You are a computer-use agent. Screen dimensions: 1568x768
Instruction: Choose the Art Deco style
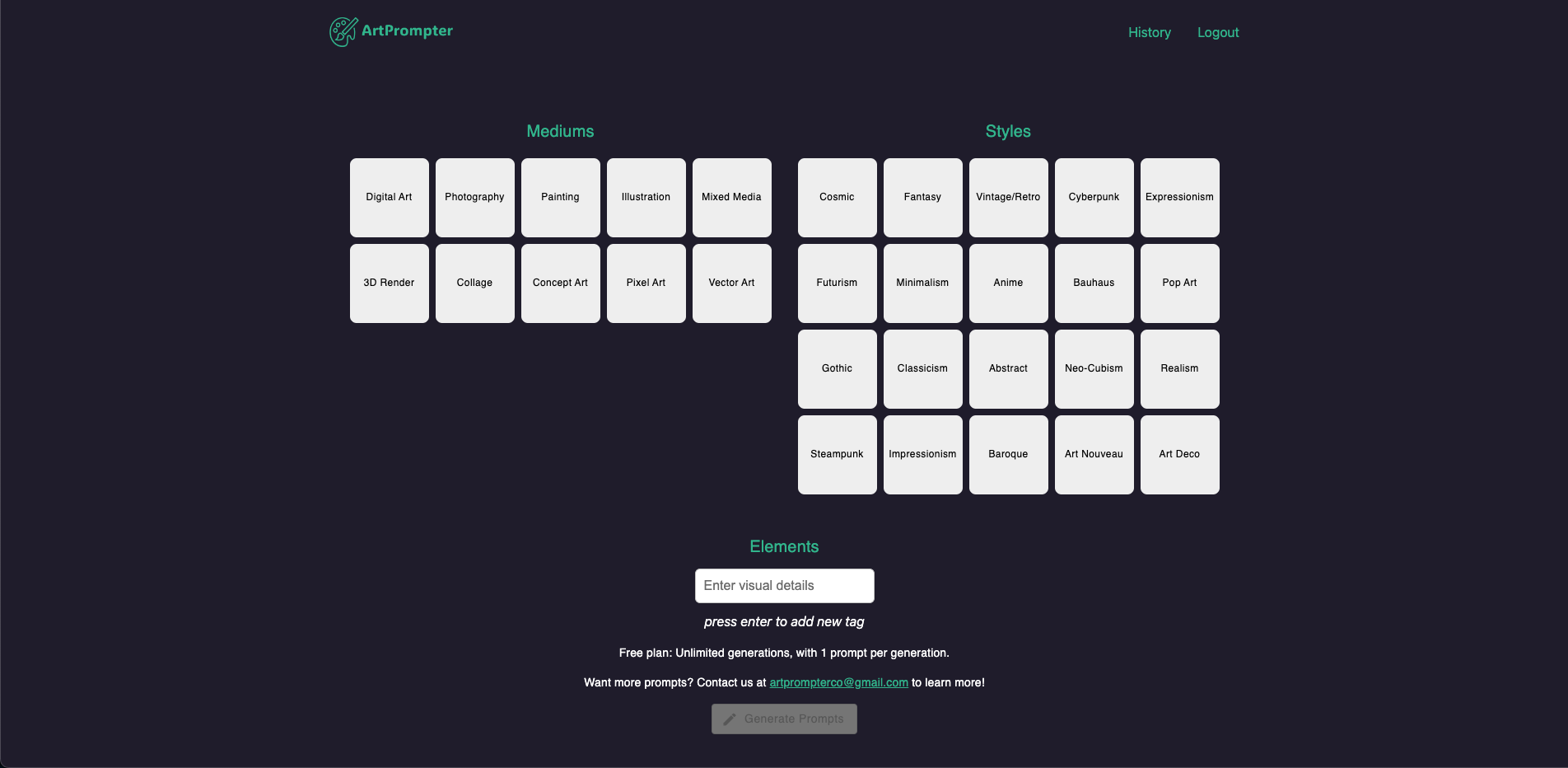pyautogui.click(x=1180, y=455)
